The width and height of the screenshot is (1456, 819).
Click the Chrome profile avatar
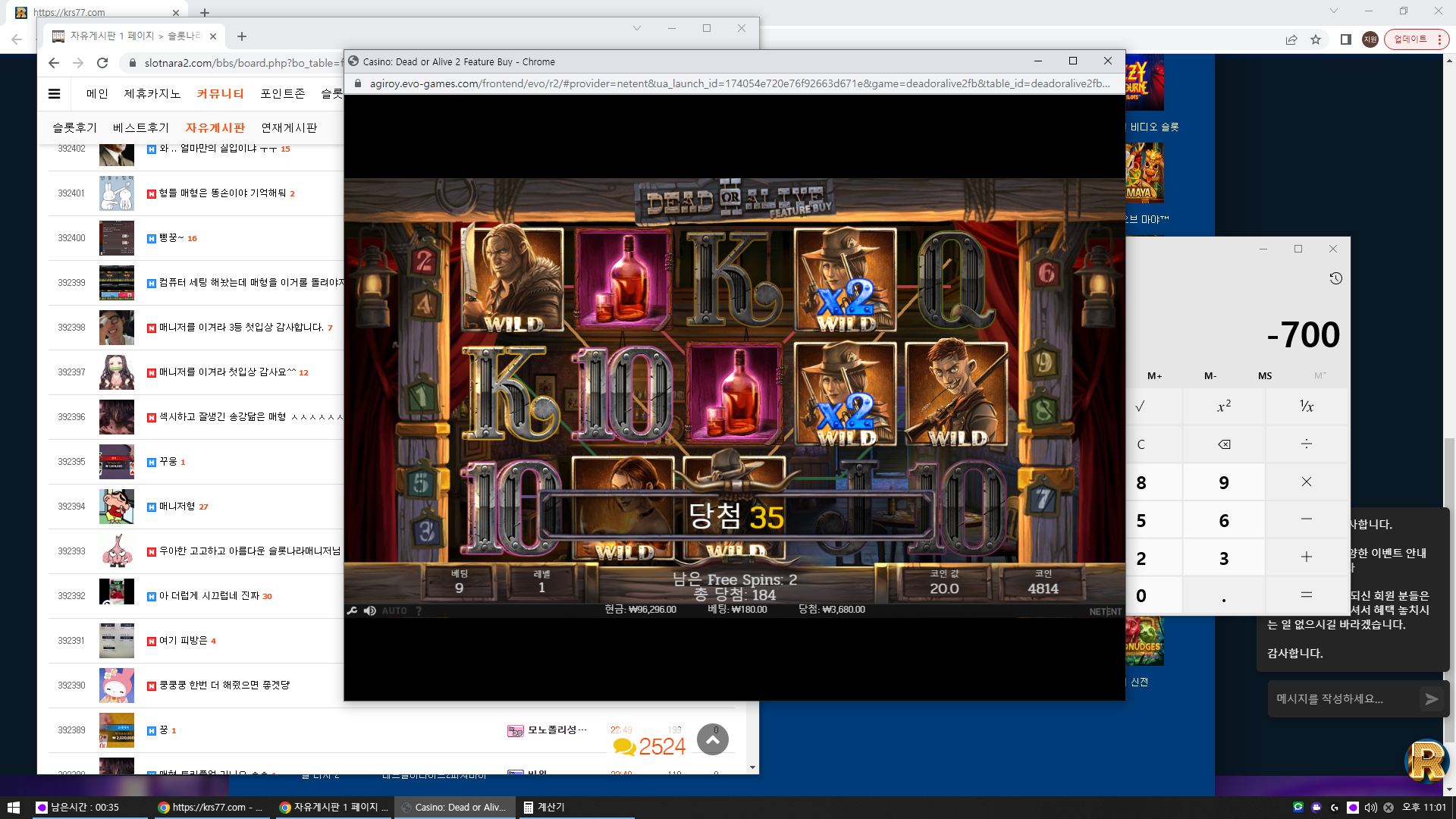[1370, 39]
